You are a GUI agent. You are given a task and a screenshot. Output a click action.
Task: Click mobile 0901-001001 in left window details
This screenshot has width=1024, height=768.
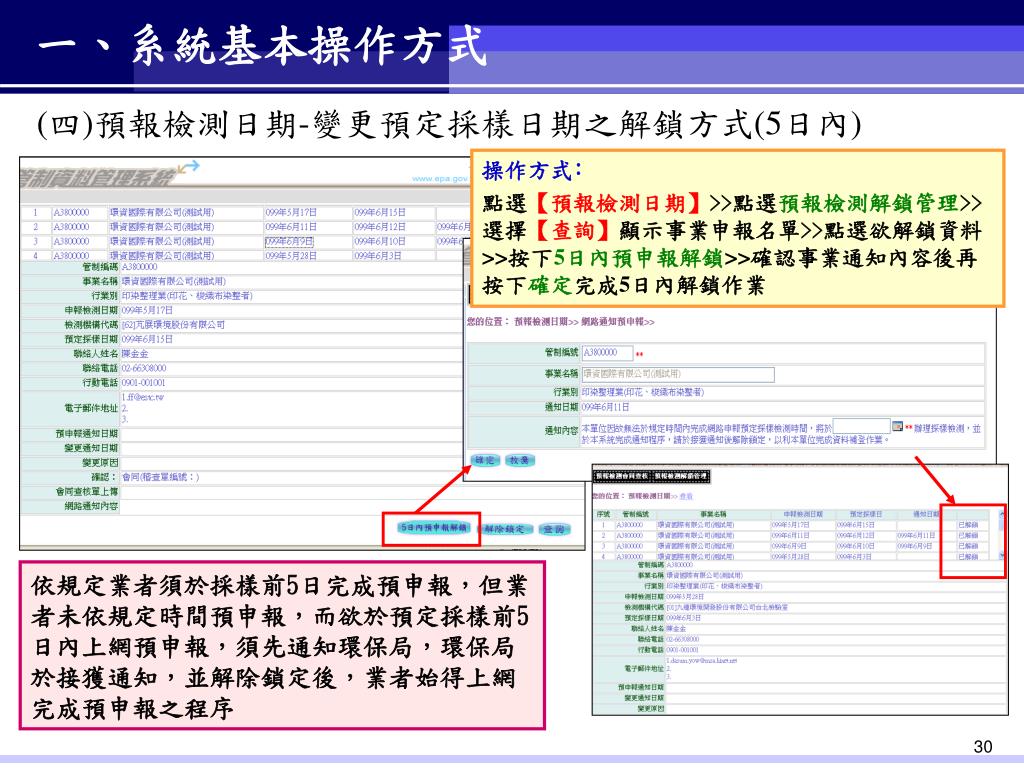coord(144,383)
